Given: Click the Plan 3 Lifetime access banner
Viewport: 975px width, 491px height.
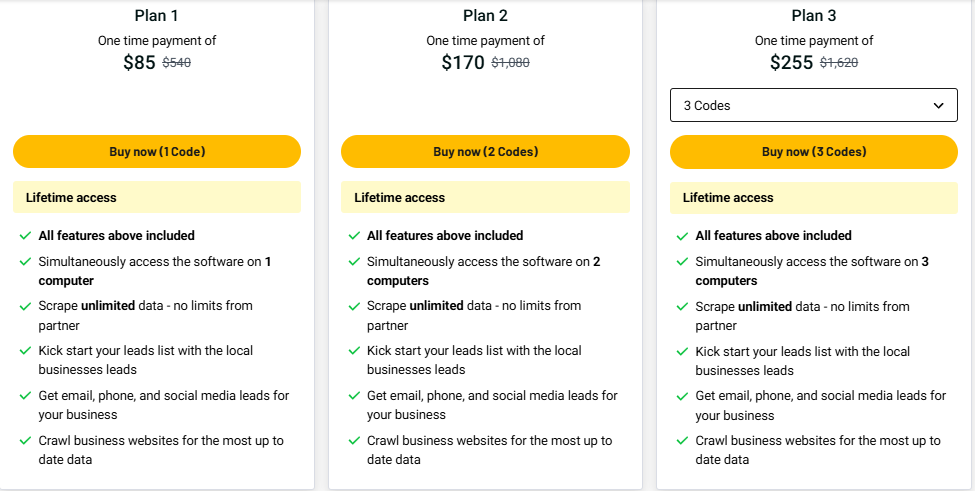Looking at the screenshot, I should pyautogui.click(x=814, y=198).
